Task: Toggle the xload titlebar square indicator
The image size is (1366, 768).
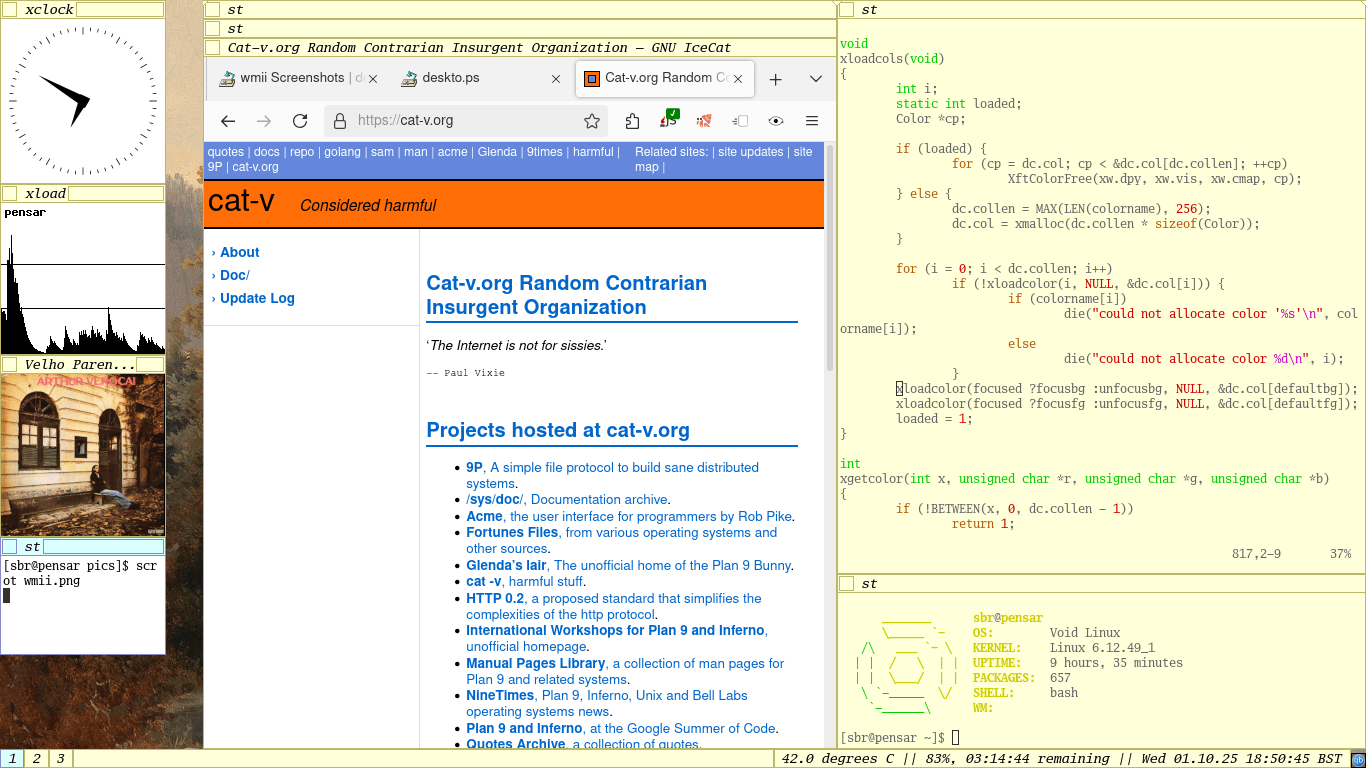Action: click(10, 194)
